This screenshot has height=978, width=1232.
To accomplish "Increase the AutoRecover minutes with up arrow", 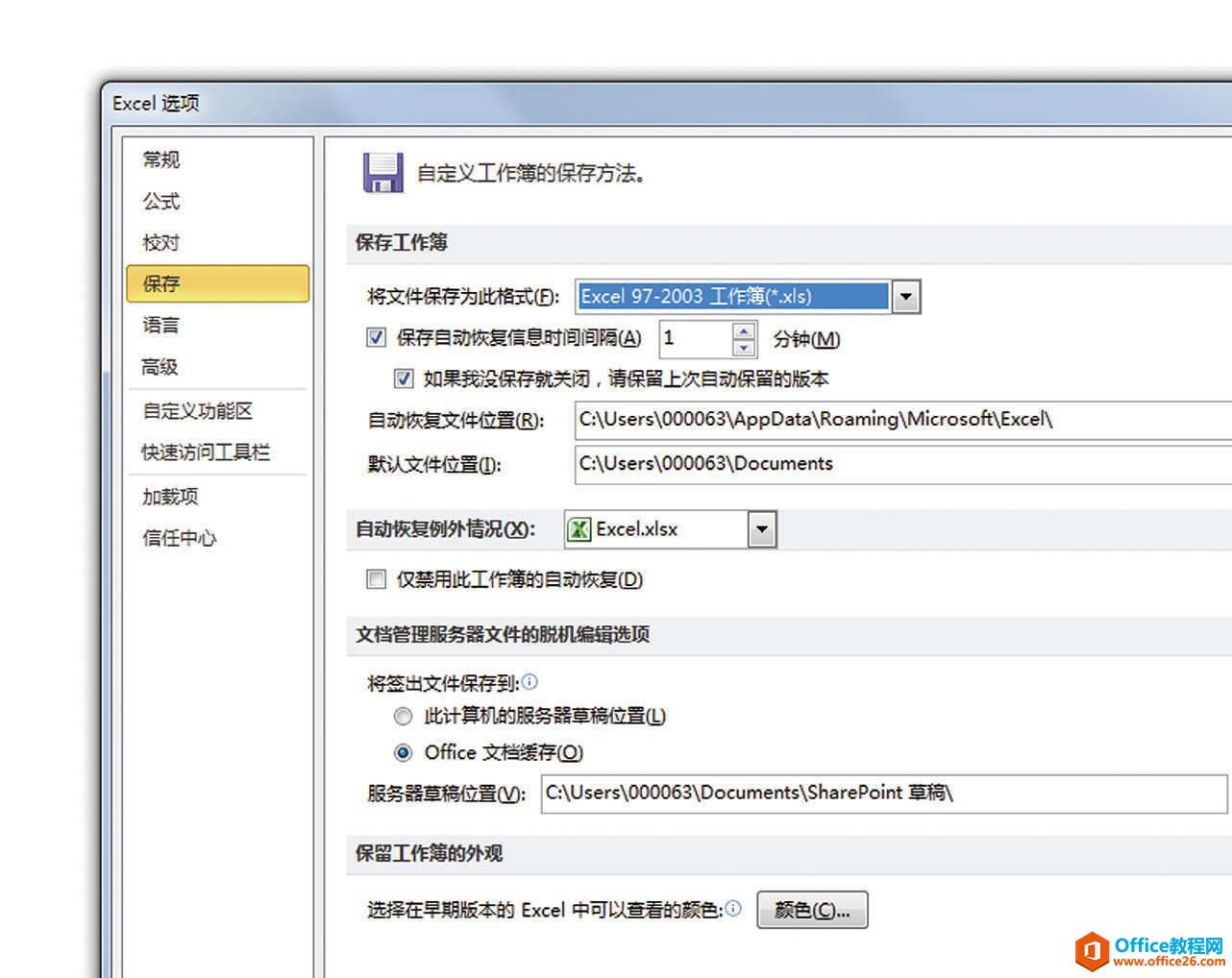I will pos(744,330).
